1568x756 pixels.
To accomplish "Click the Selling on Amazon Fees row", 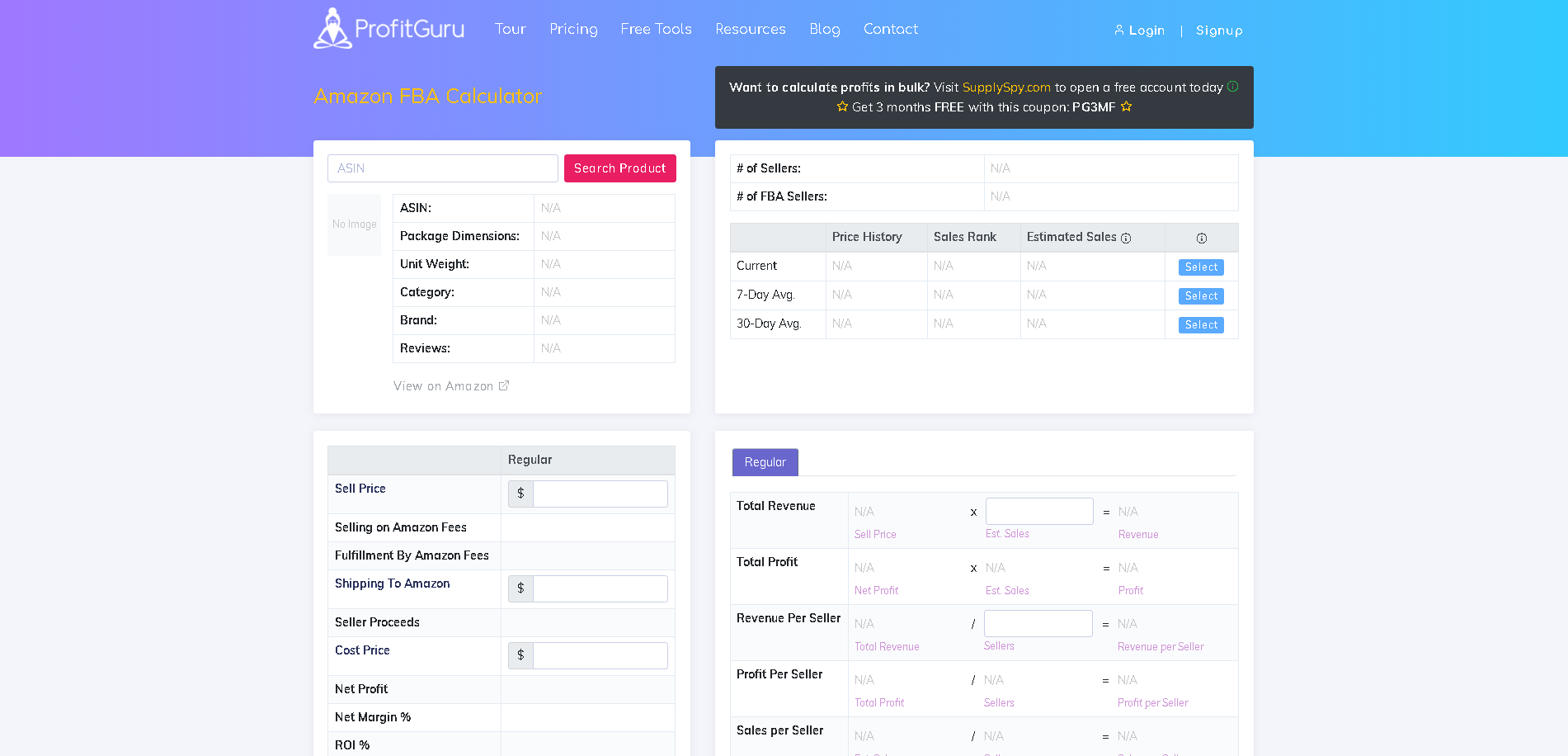I will (501, 527).
